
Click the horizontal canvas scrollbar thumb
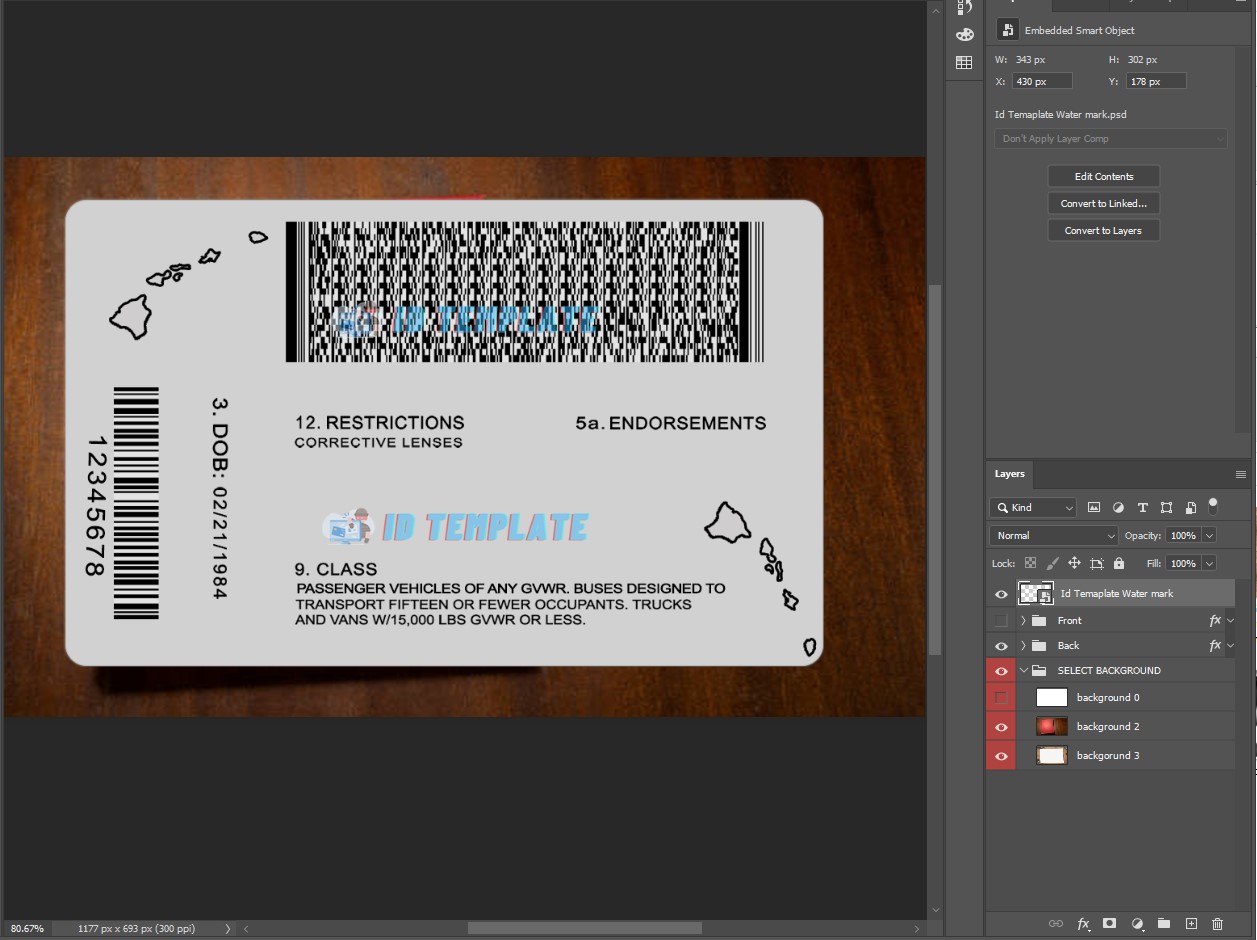click(x=584, y=929)
